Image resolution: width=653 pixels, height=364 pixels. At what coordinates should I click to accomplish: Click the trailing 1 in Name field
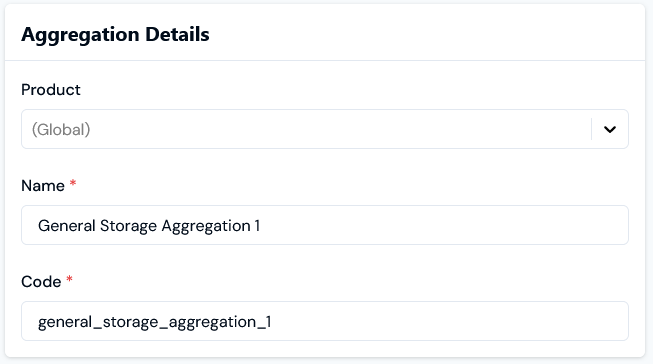pos(257,226)
